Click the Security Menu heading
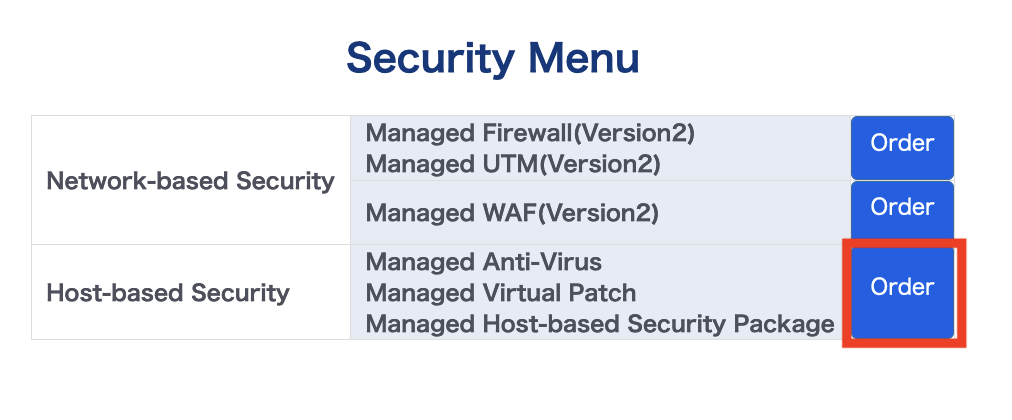Screen dimensions: 1012x420 [492, 58]
